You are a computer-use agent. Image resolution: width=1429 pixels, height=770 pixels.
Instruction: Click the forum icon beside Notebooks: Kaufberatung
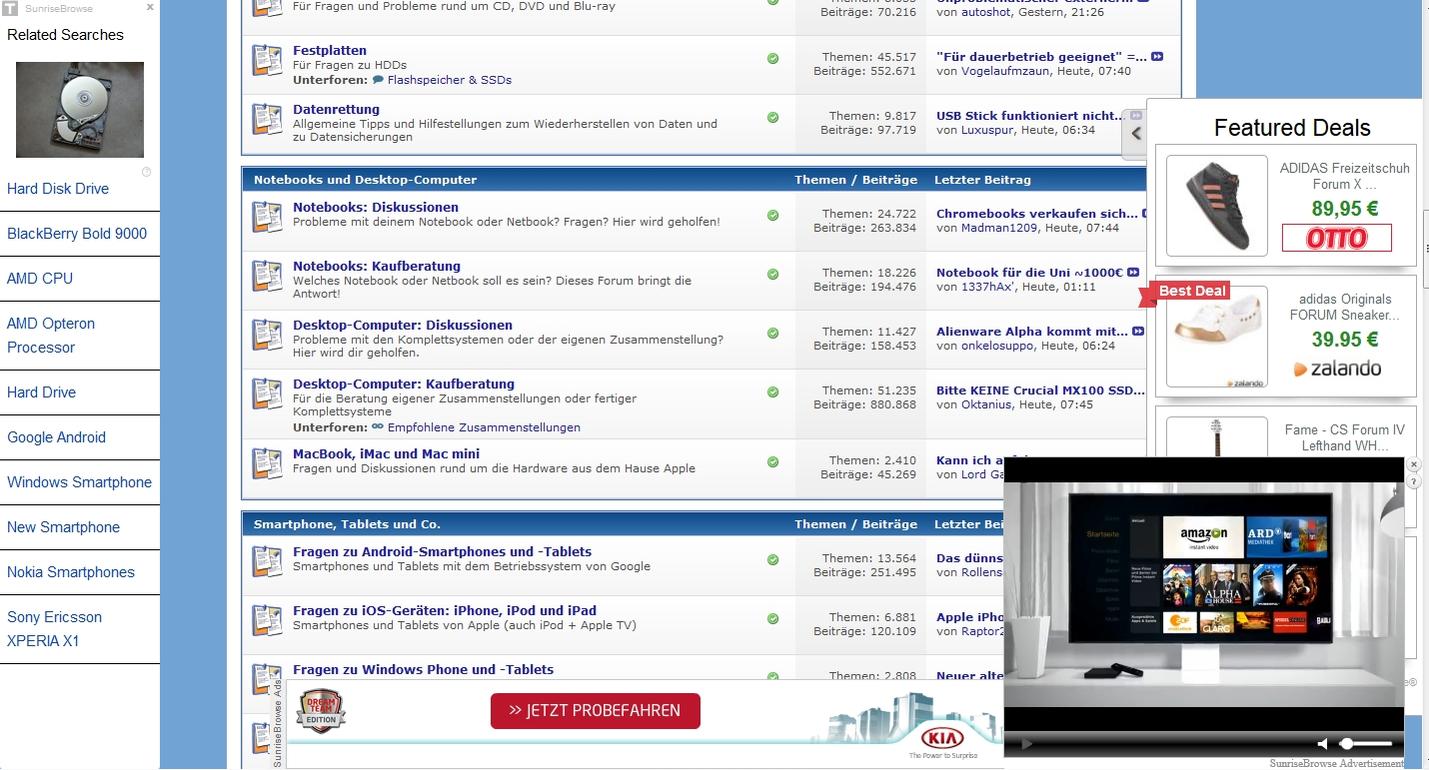(x=267, y=276)
